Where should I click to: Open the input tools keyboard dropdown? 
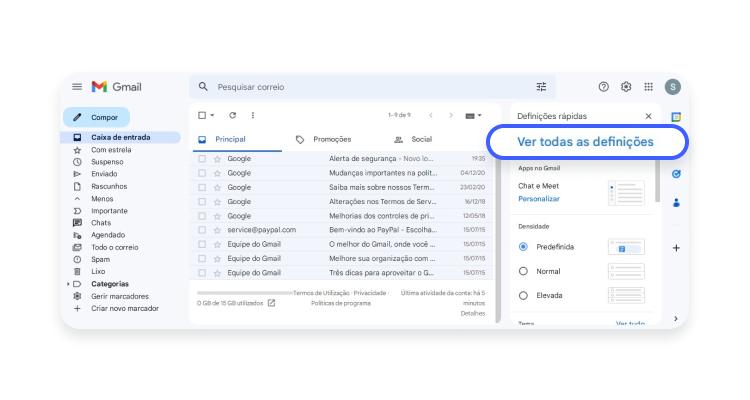click(x=473, y=115)
